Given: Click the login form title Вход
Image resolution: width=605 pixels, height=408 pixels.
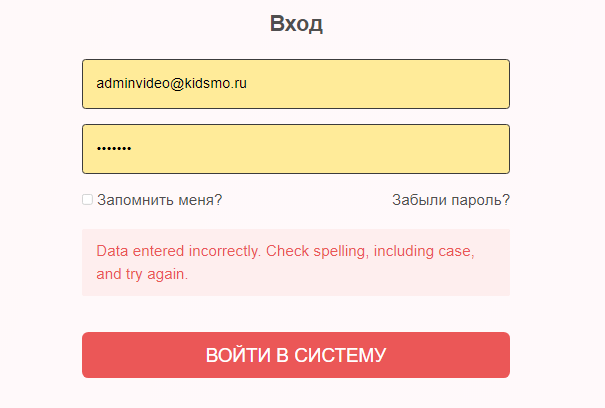Looking at the screenshot, I should [x=296, y=24].
